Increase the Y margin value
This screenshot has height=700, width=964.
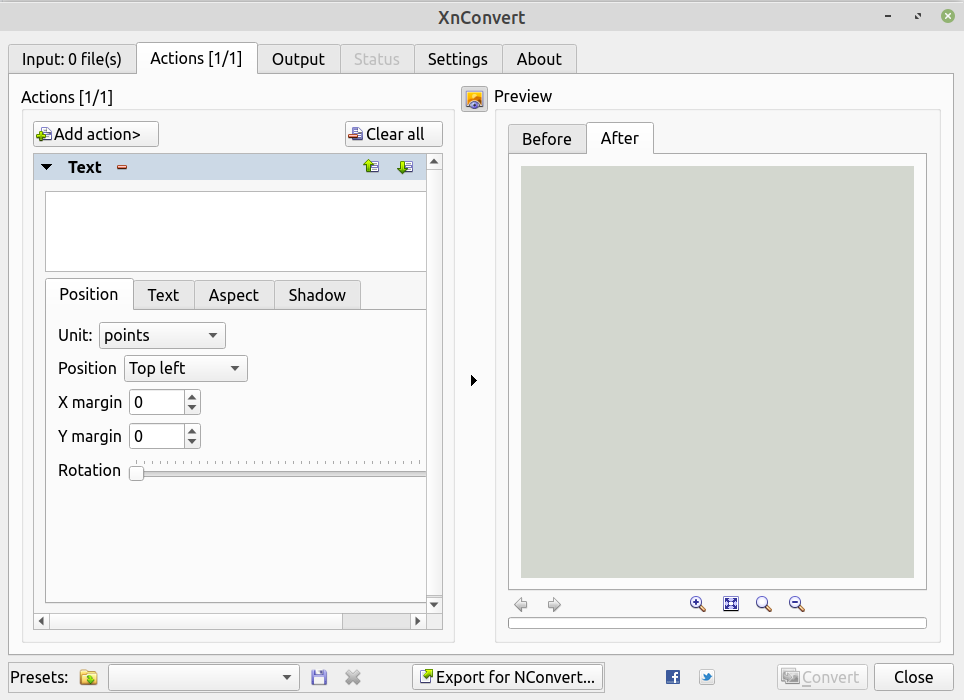click(192, 430)
